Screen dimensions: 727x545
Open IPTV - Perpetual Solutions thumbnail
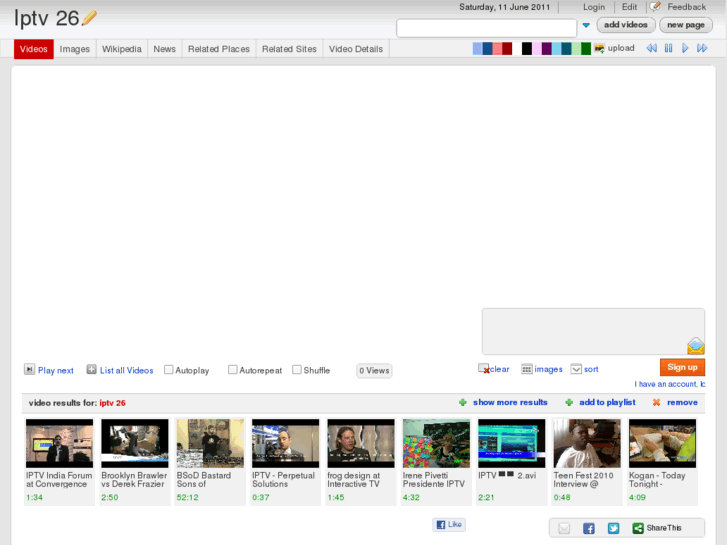point(286,443)
